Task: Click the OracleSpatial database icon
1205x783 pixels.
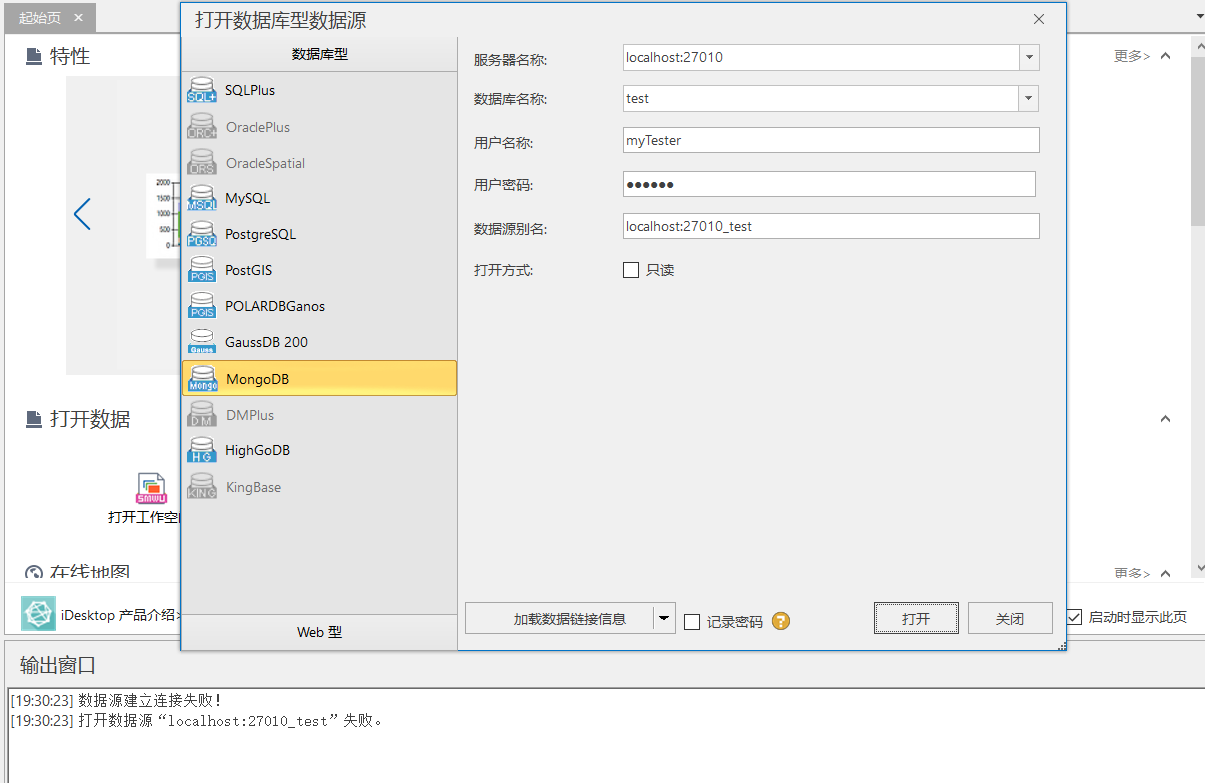Action: 202,163
